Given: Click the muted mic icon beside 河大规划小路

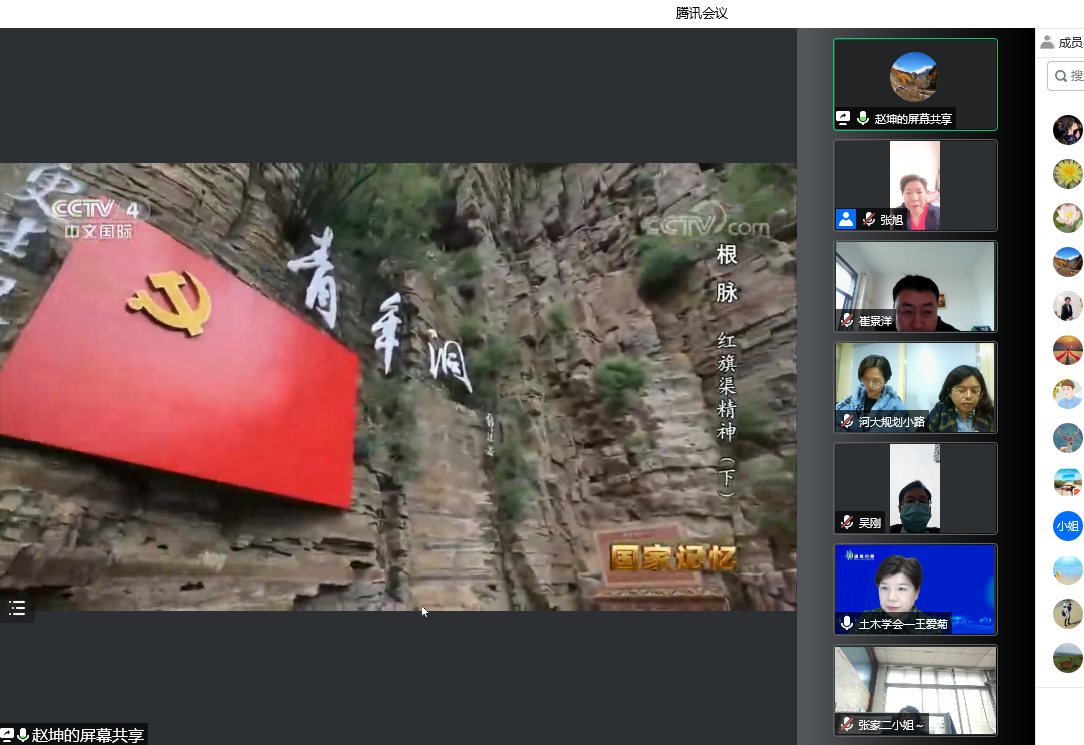Looking at the screenshot, I should click(847, 421).
